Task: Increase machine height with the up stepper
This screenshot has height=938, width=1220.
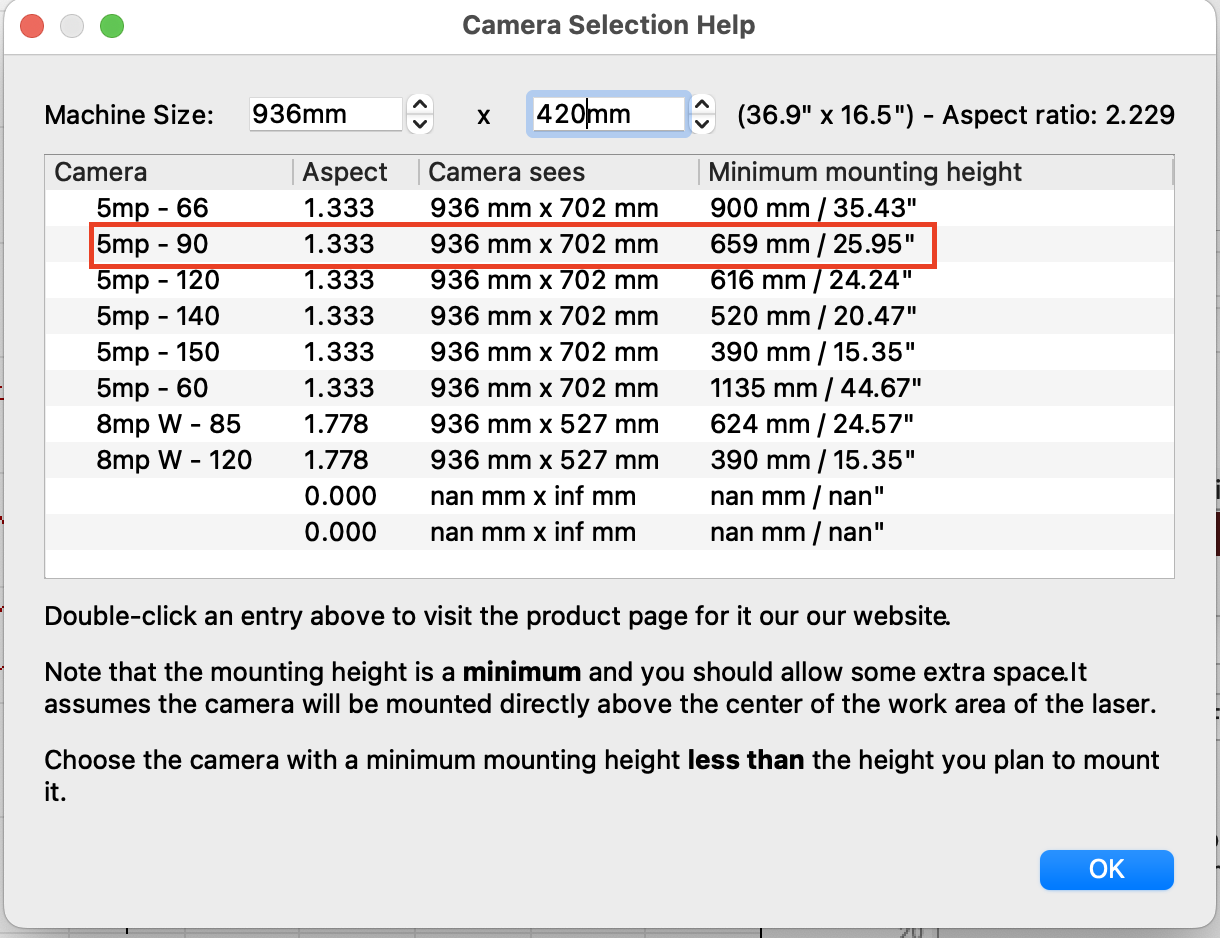Action: pos(703,105)
